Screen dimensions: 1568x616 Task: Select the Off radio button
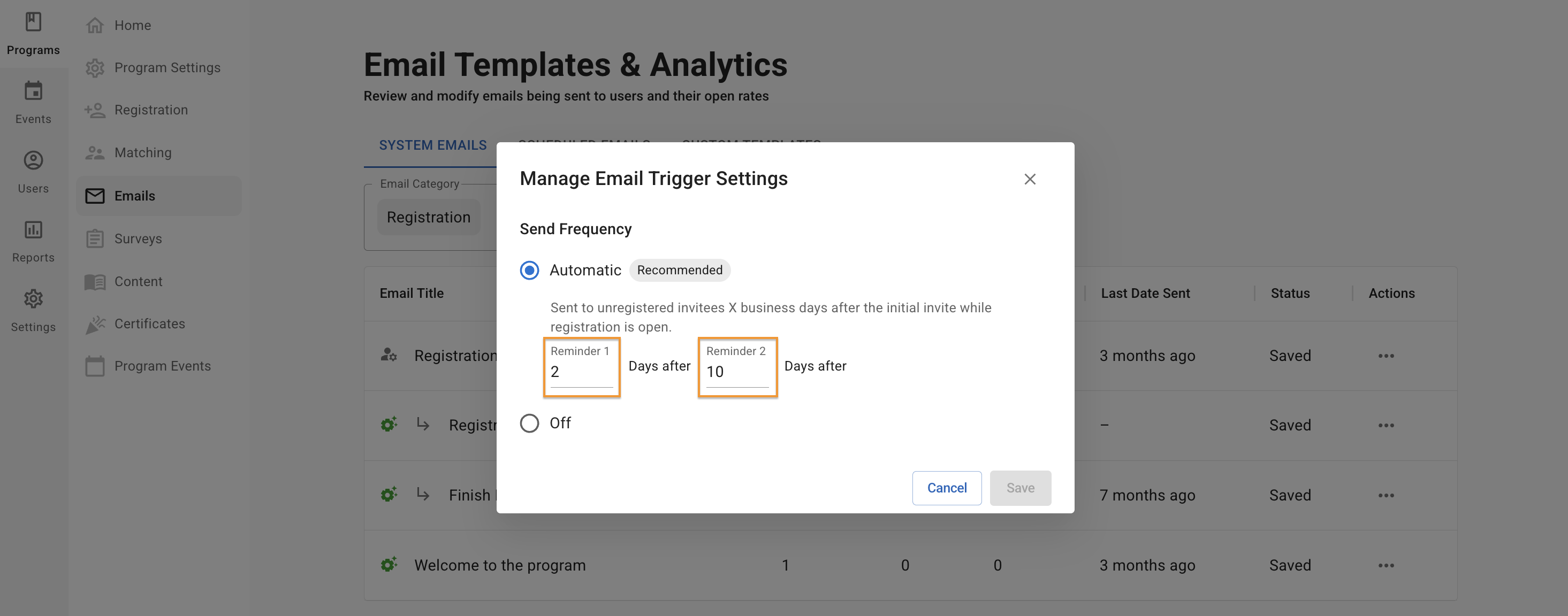pos(530,423)
